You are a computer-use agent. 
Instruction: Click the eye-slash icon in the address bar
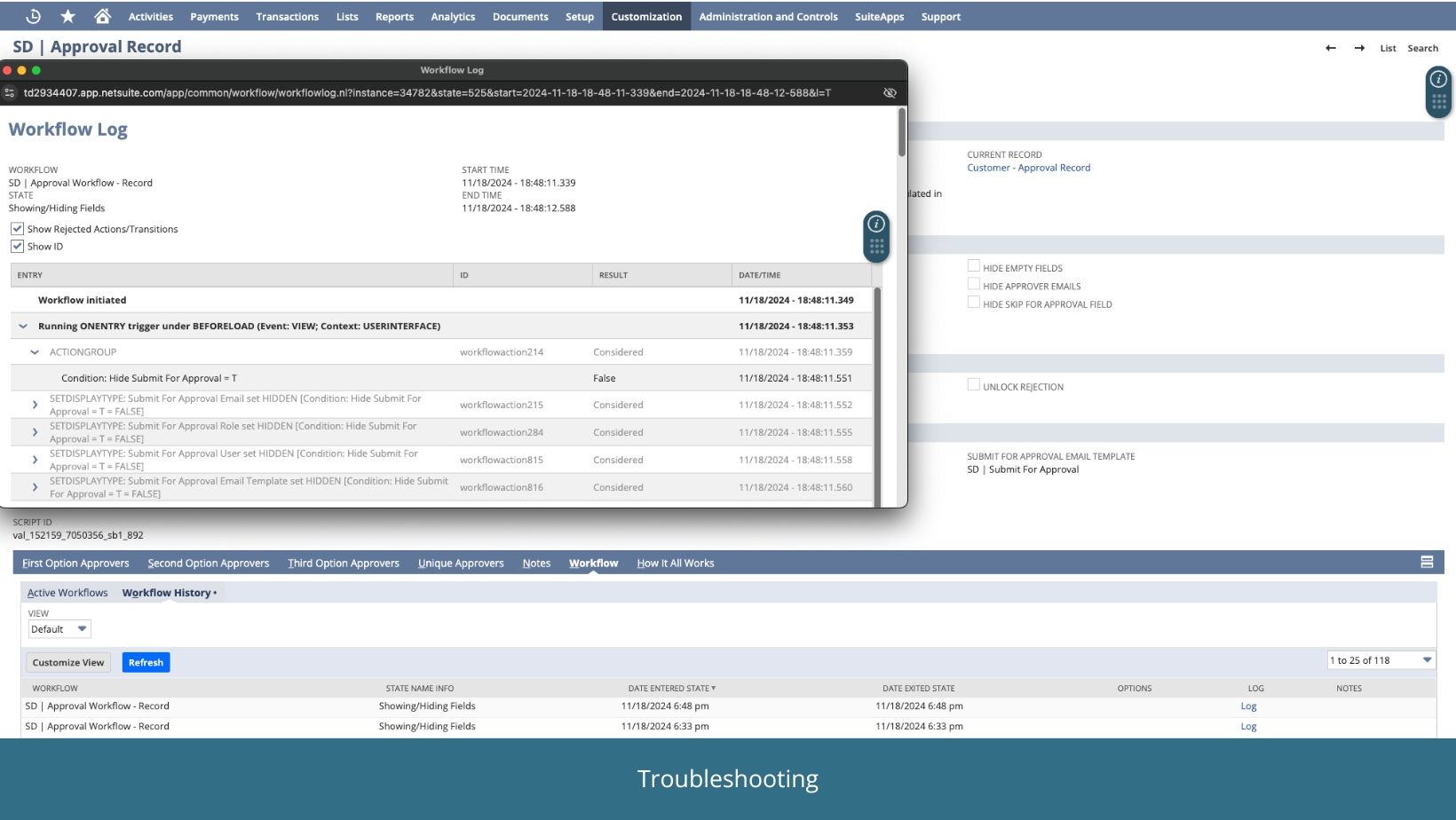coord(890,92)
